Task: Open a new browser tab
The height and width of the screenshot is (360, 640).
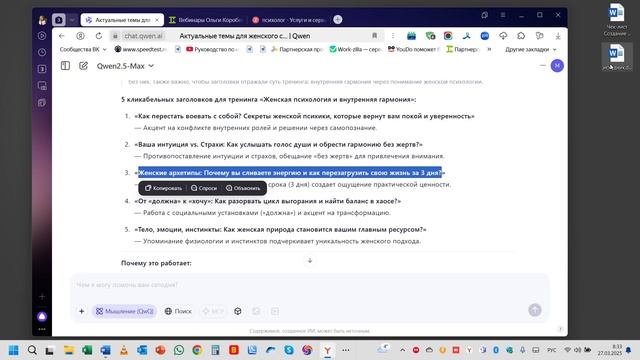Action: (338, 19)
